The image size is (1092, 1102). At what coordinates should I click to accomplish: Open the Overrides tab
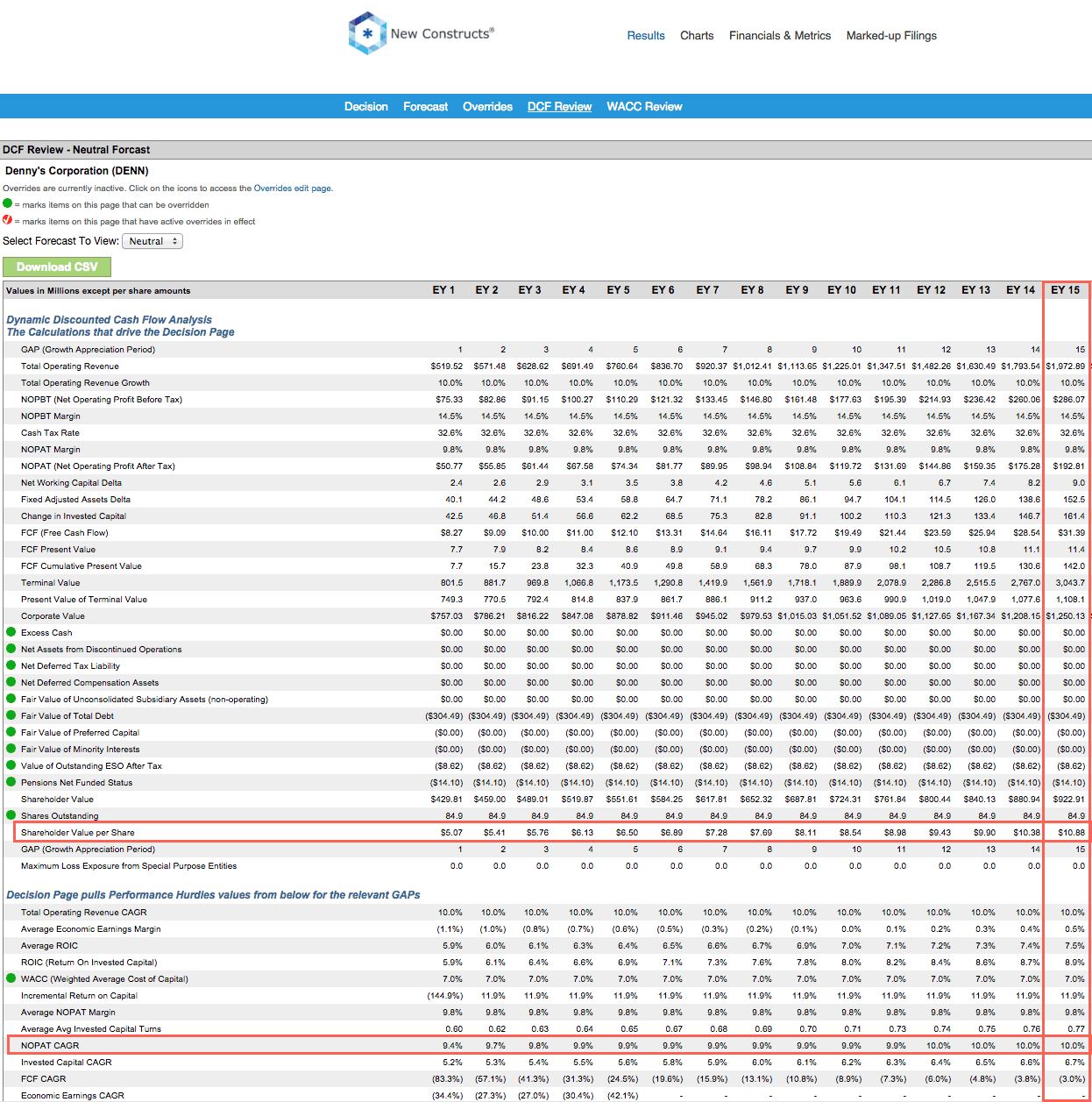coord(488,106)
